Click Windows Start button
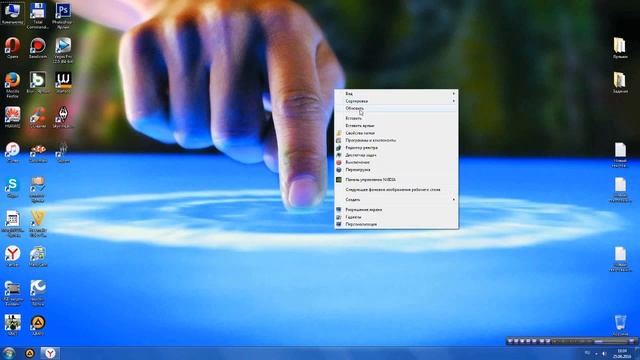This screenshot has width=640, height=360. 9,353
